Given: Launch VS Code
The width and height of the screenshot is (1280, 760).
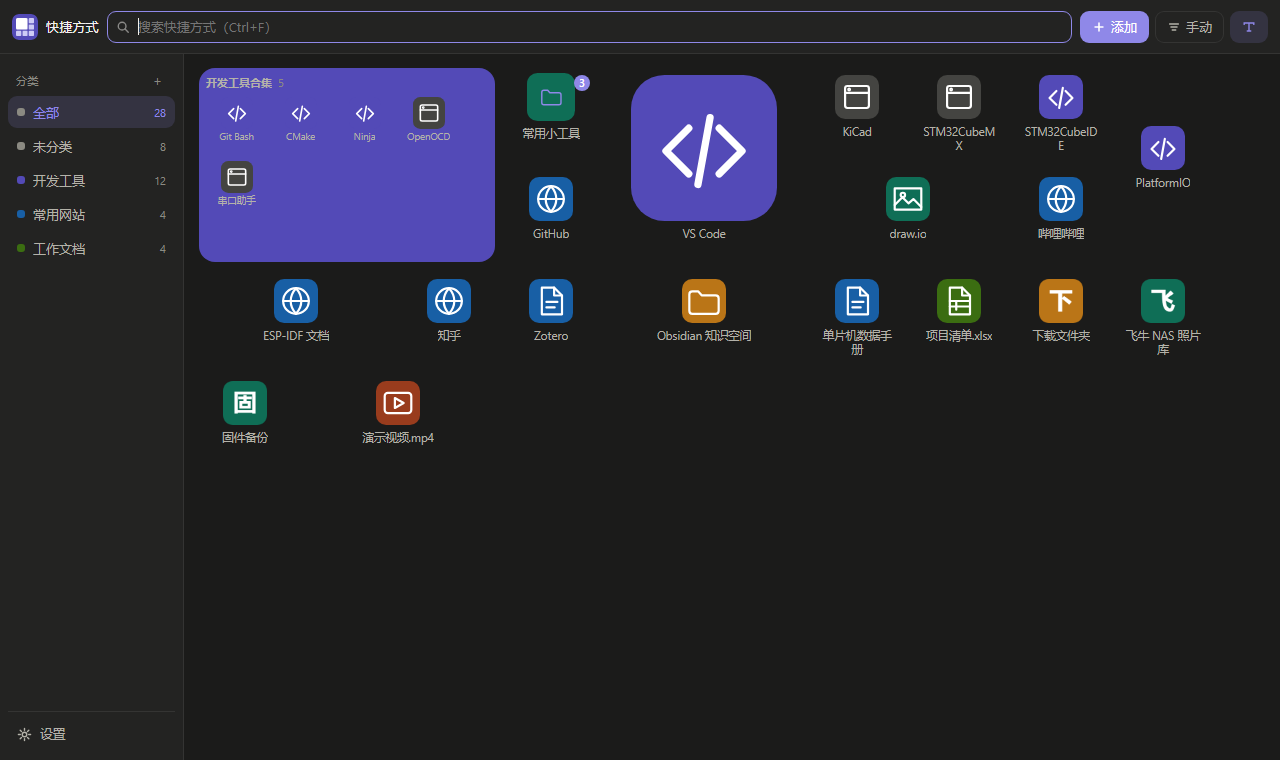Looking at the screenshot, I should coord(704,148).
